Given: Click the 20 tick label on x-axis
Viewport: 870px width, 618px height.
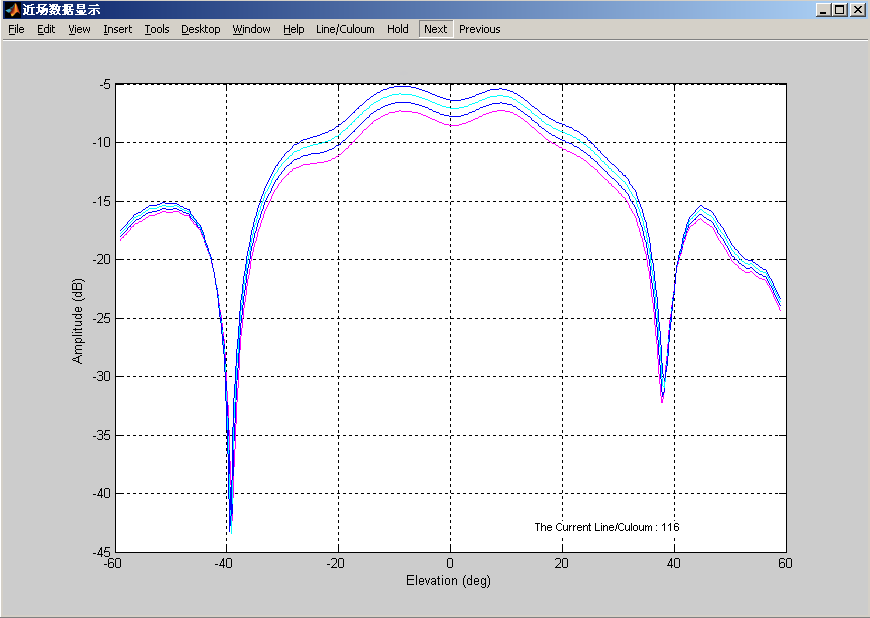Looking at the screenshot, I should 562,563.
